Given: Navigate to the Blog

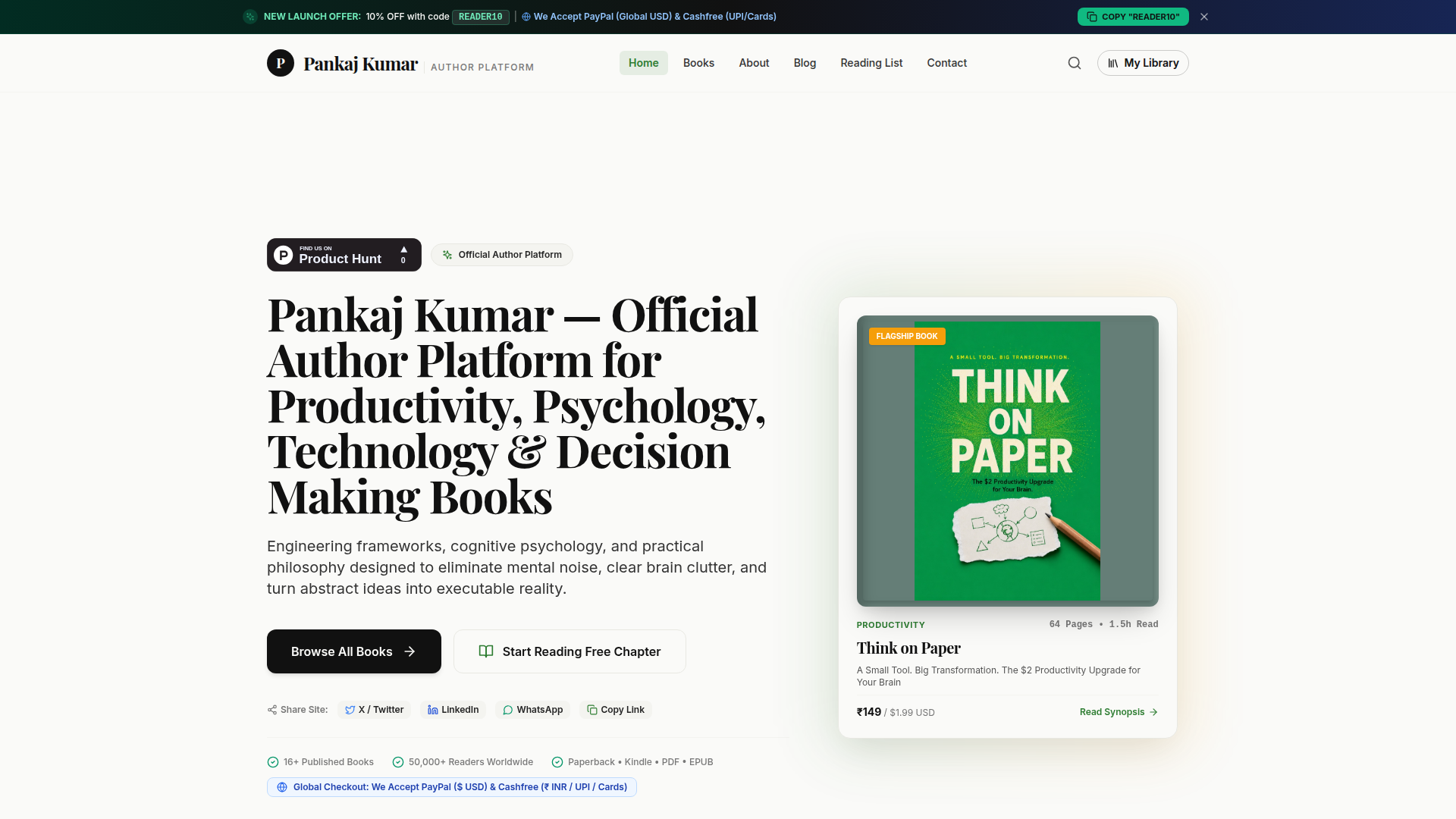Looking at the screenshot, I should point(805,63).
